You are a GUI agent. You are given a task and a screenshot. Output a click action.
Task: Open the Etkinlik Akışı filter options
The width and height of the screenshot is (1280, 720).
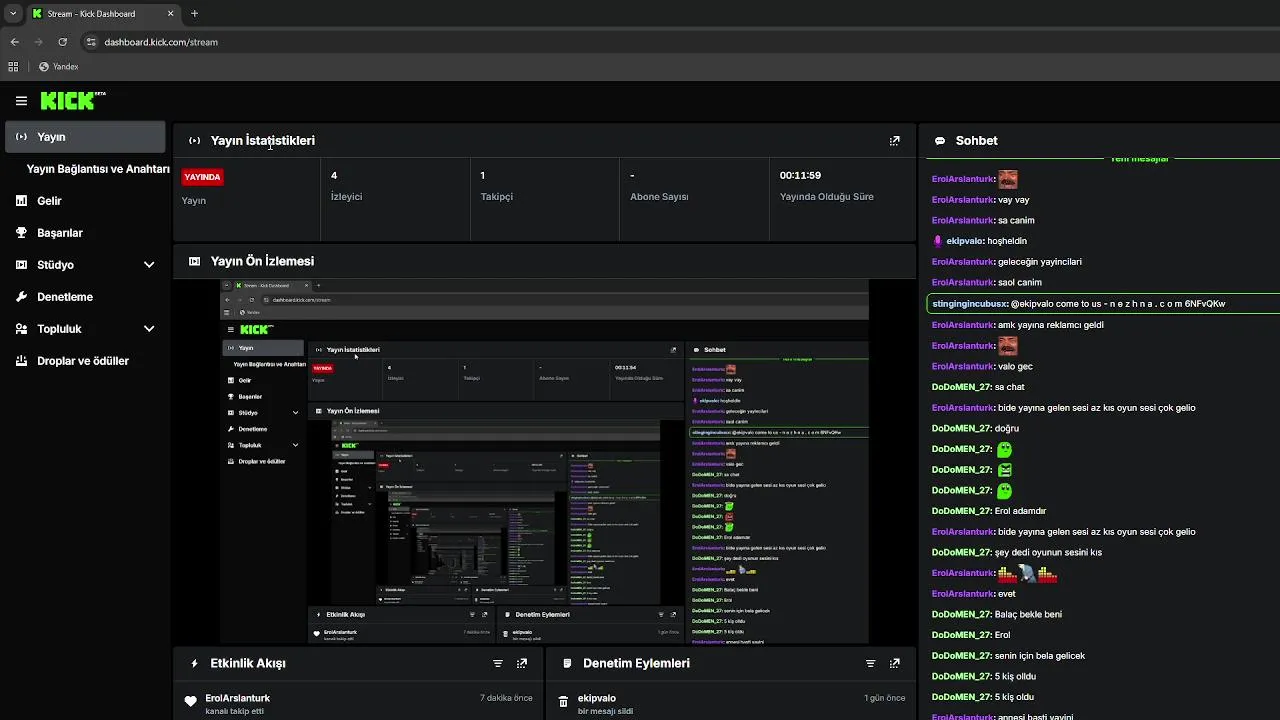click(498, 664)
